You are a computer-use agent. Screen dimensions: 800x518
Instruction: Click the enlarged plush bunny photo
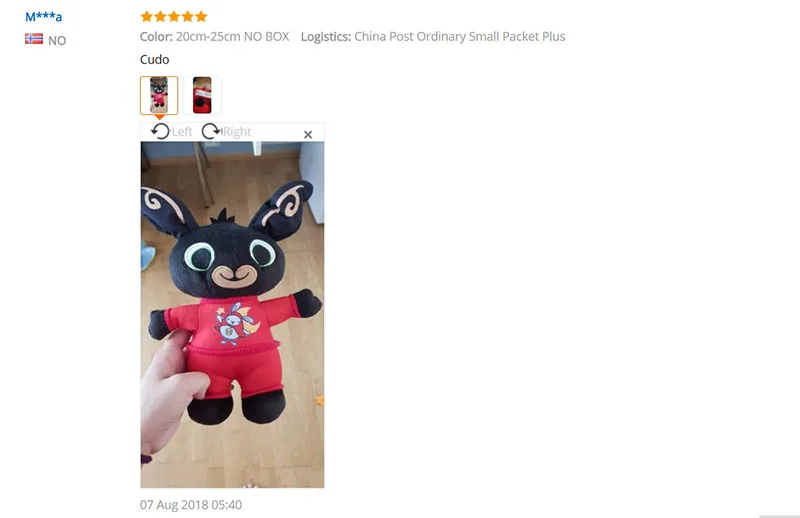pos(232,315)
